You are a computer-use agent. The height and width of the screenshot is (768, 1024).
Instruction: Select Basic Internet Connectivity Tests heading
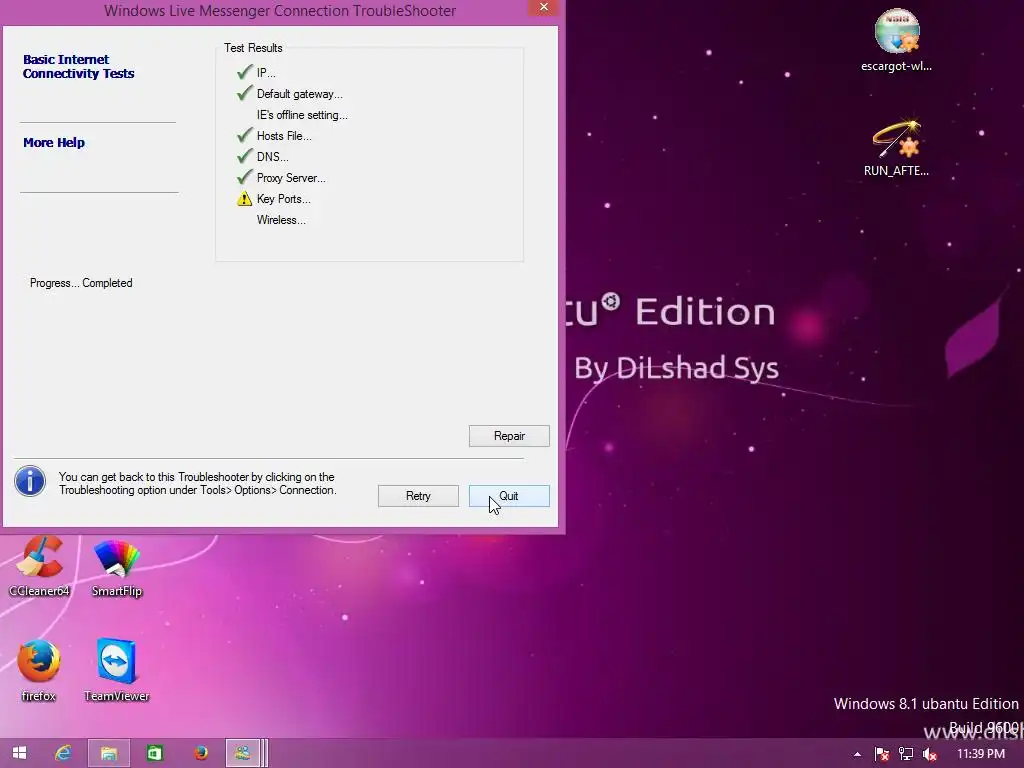(78, 67)
